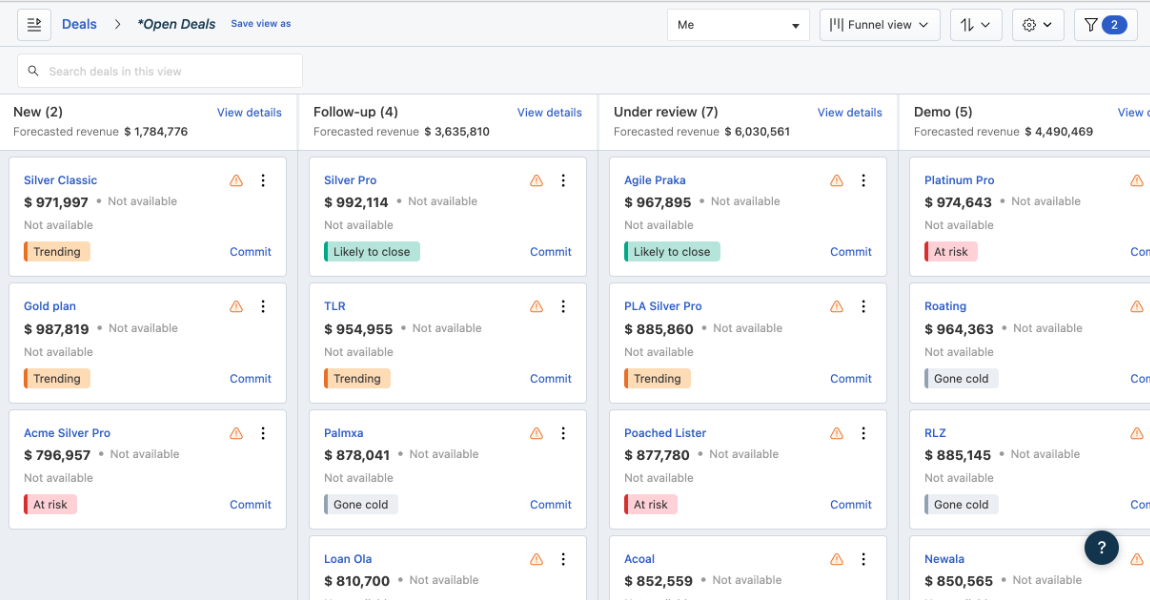Click View details for Follow-up stage

(x=549, y=112)
